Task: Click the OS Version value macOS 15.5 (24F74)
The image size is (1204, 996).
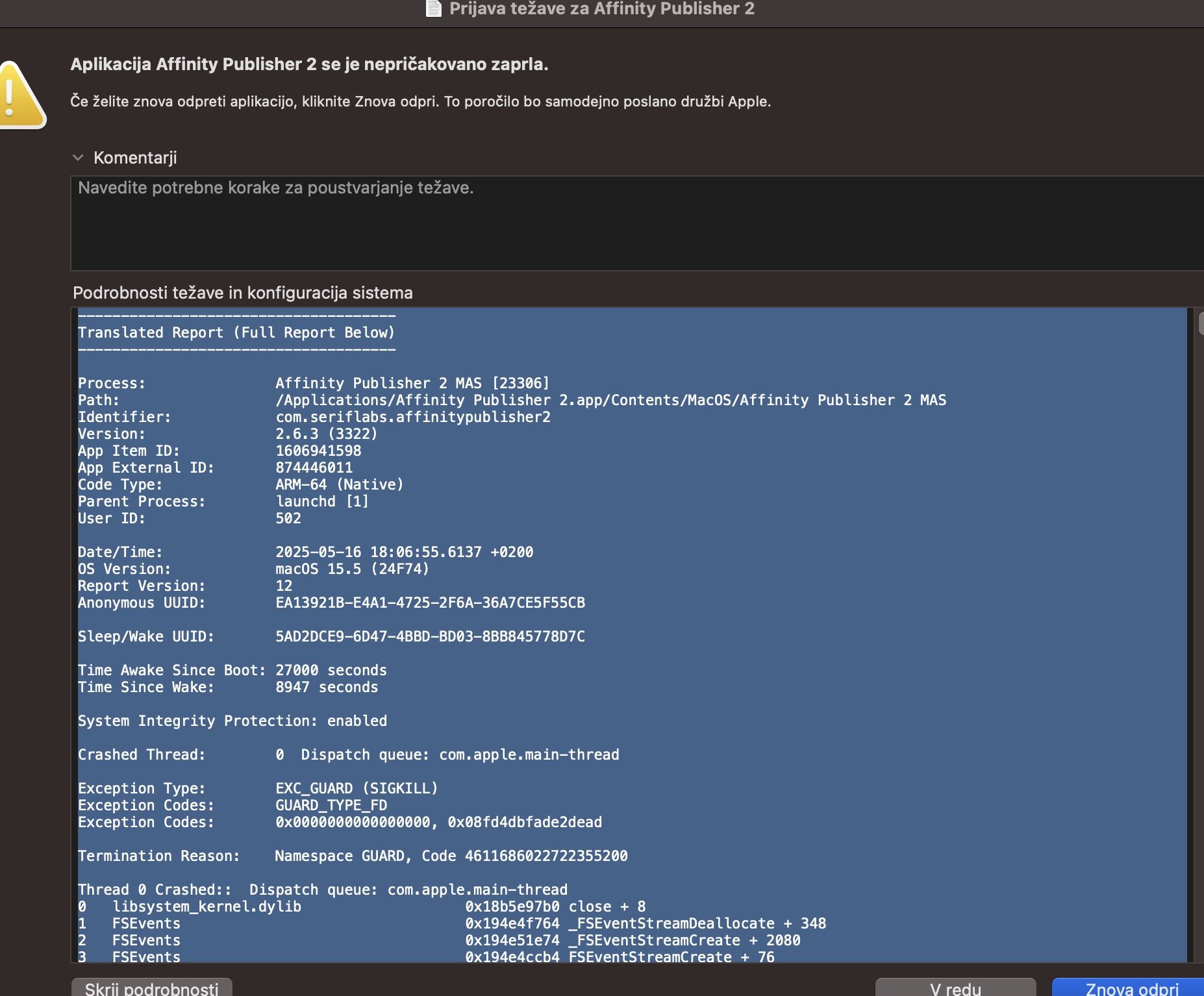Action: [353, 569]
